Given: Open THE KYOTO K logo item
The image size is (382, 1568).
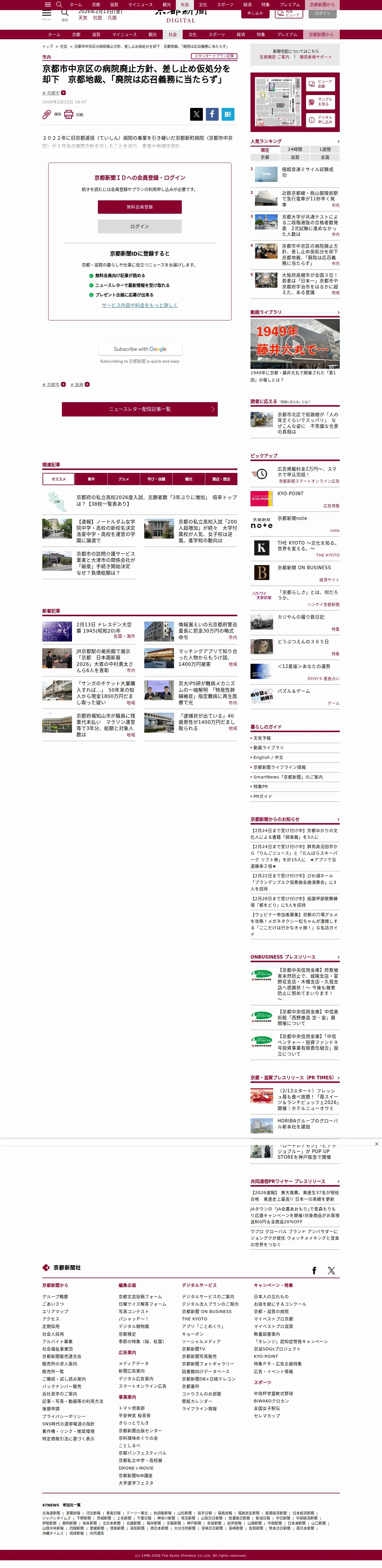Looking at the screenshot, I should coord(262,548).
